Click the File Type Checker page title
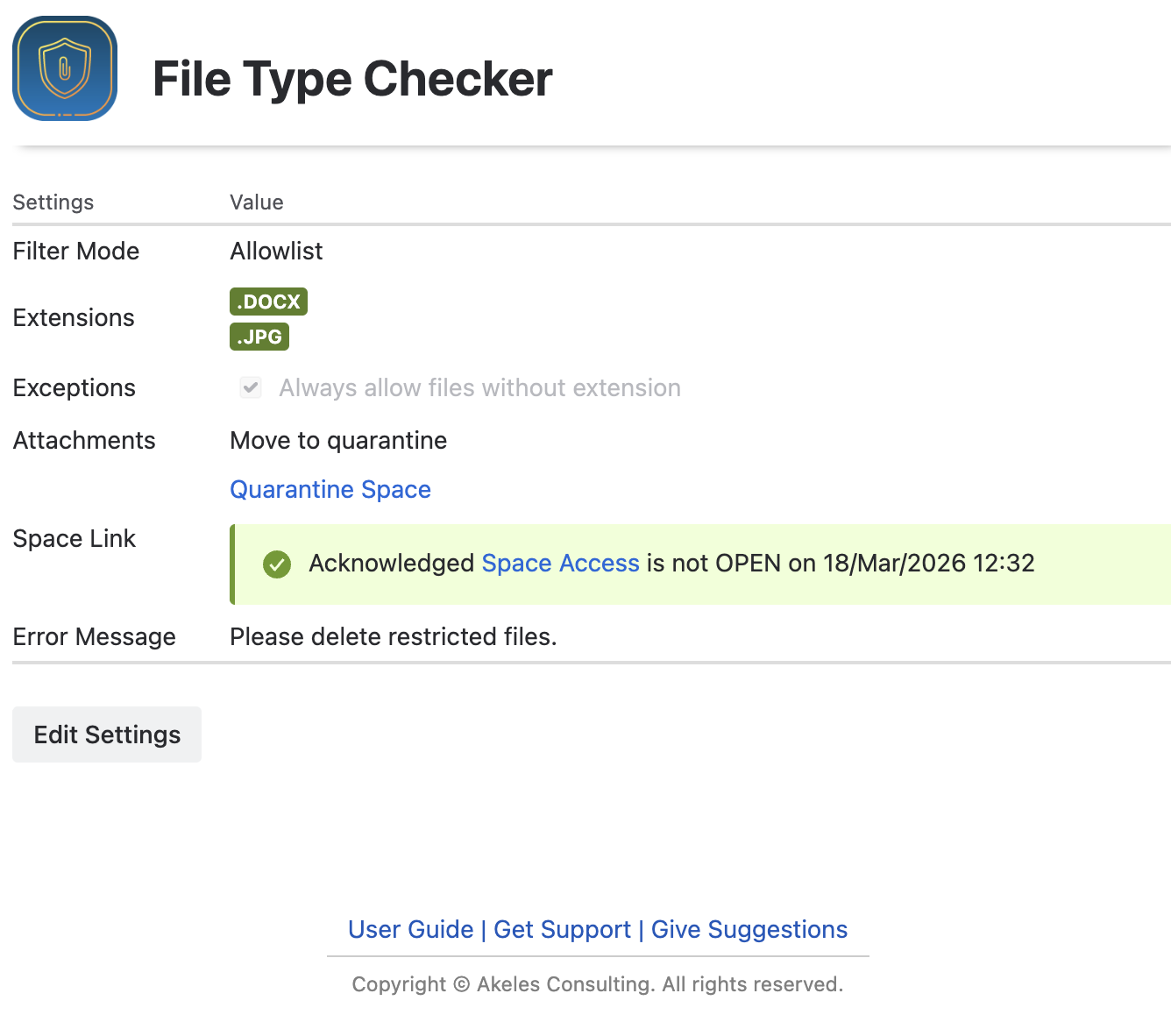Image resolution: width=1171 pixels, height=1036 pixels. (x=352, y=79)
